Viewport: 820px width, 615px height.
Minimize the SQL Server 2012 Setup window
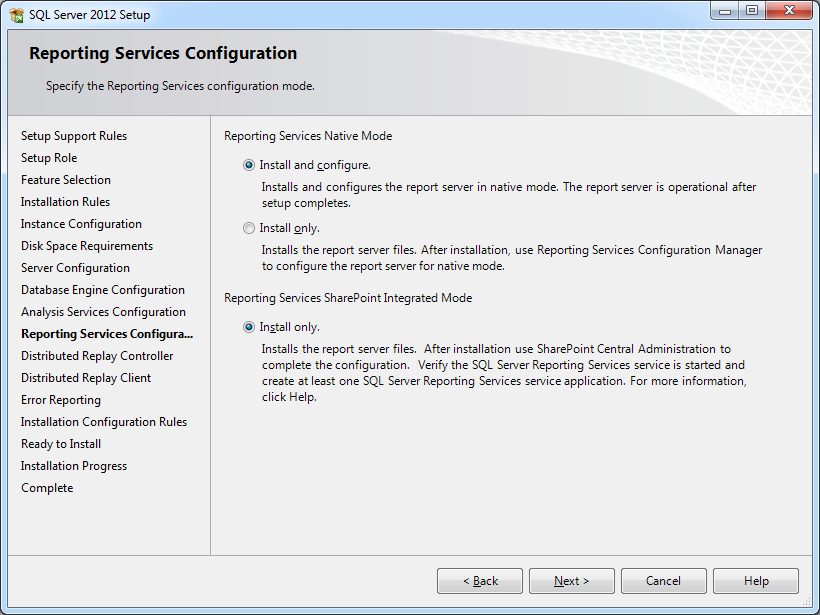coord(725,10)
